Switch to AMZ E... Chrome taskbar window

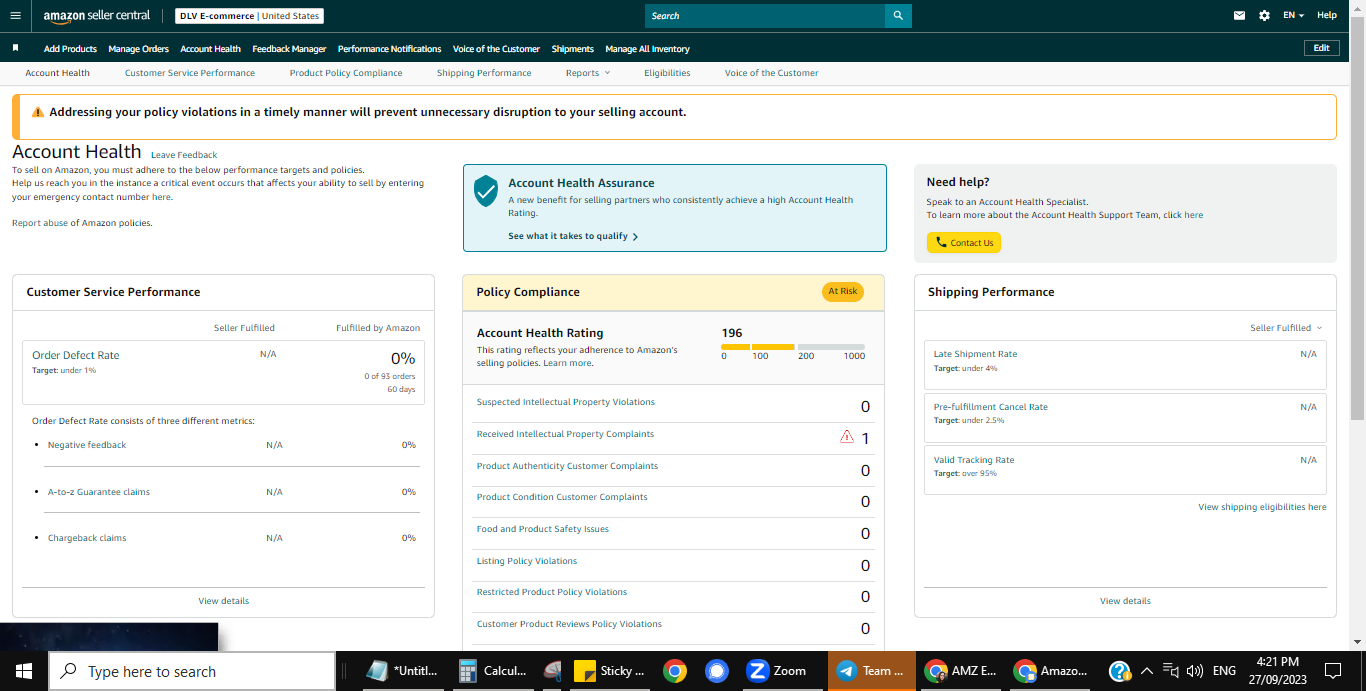point(961,671)
